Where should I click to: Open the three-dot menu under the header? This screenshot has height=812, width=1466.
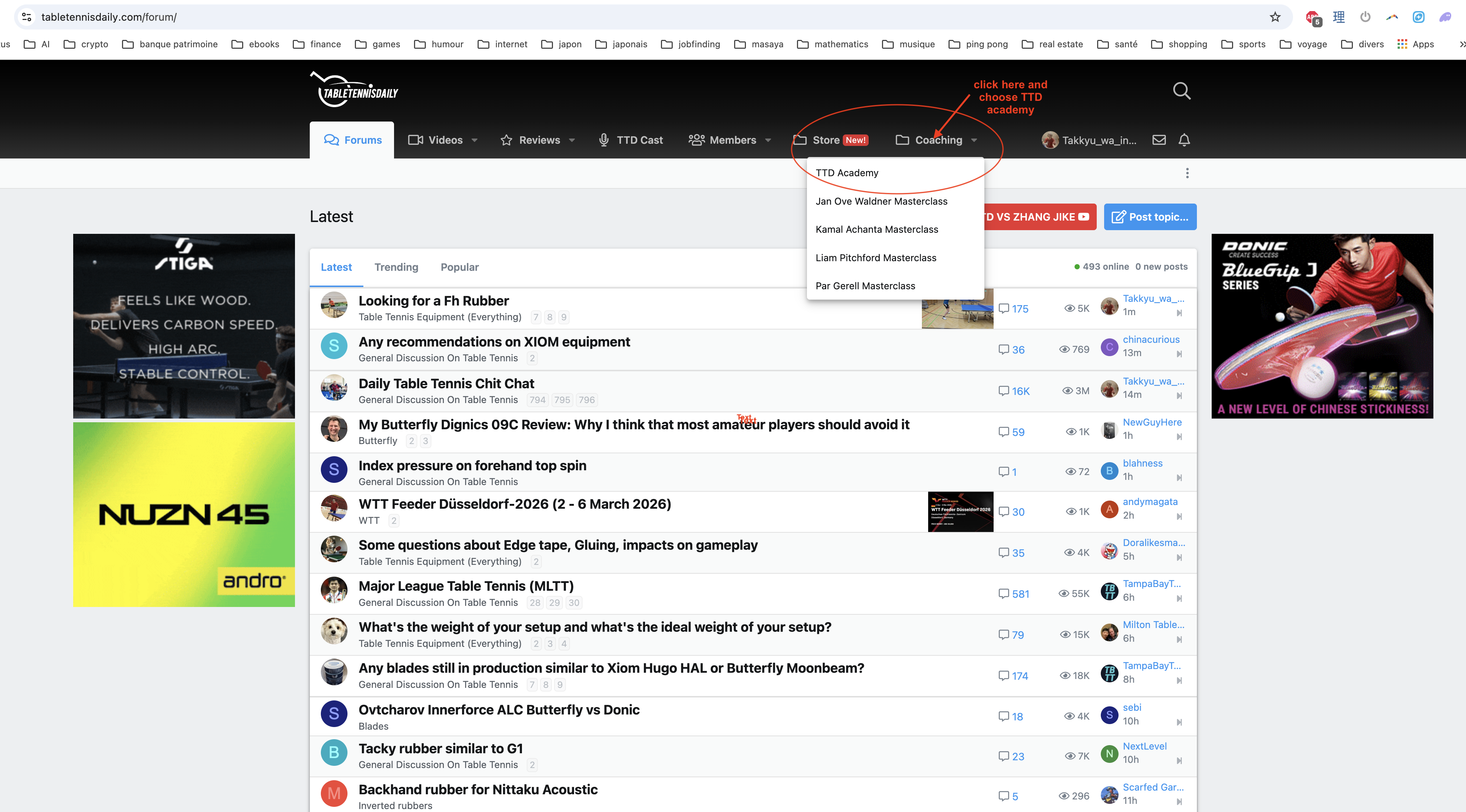(x=1187, y=173)
